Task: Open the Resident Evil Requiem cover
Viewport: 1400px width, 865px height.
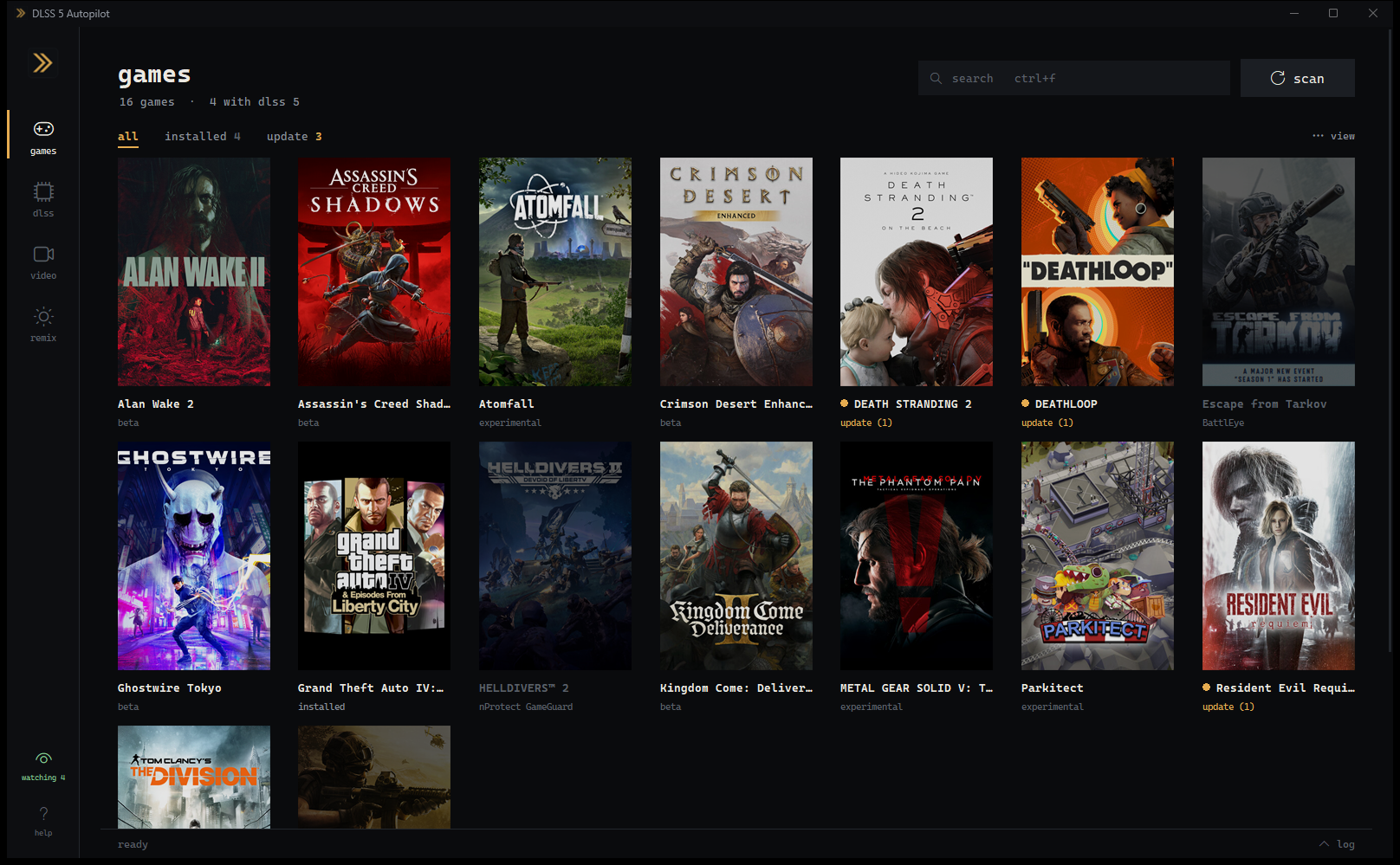Action: (x=1279, y=556)
